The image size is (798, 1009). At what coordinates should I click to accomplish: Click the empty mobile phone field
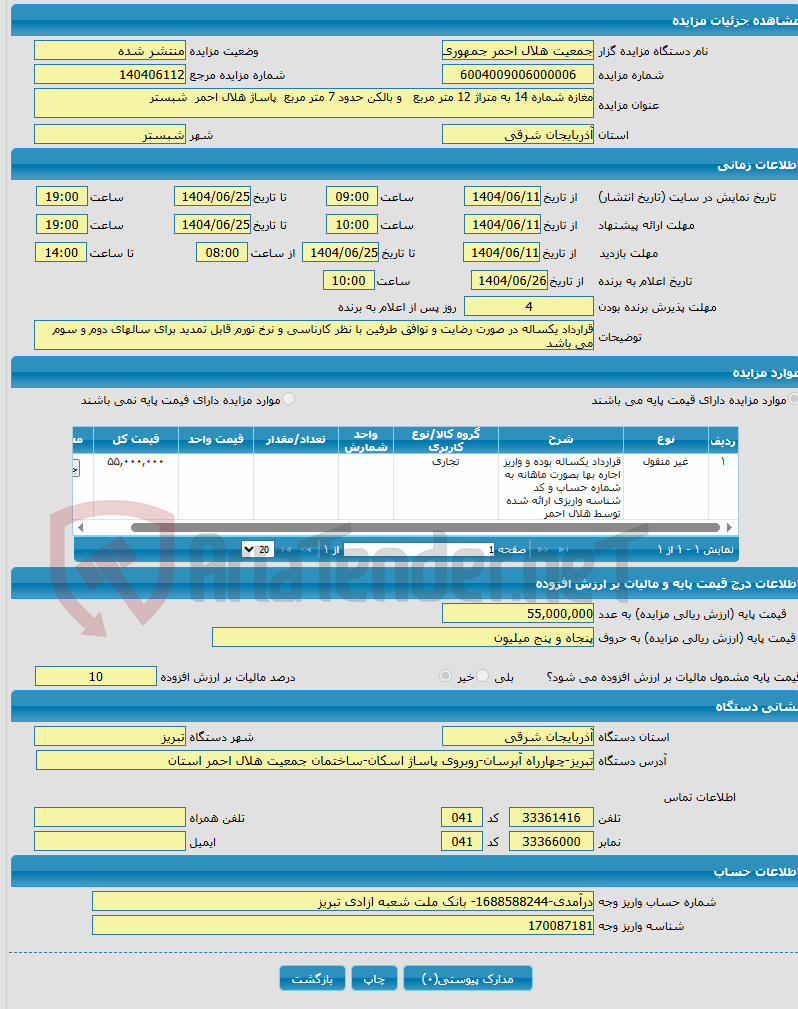[x=110, y=817]
